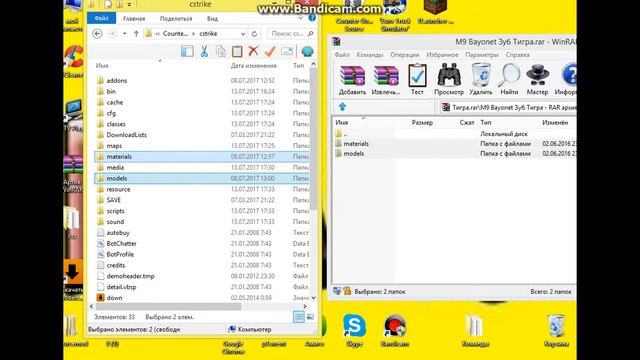Click the Explorer toolbar cut scissors icon
This screenshot has height=360, width=640.
point(204,51)
